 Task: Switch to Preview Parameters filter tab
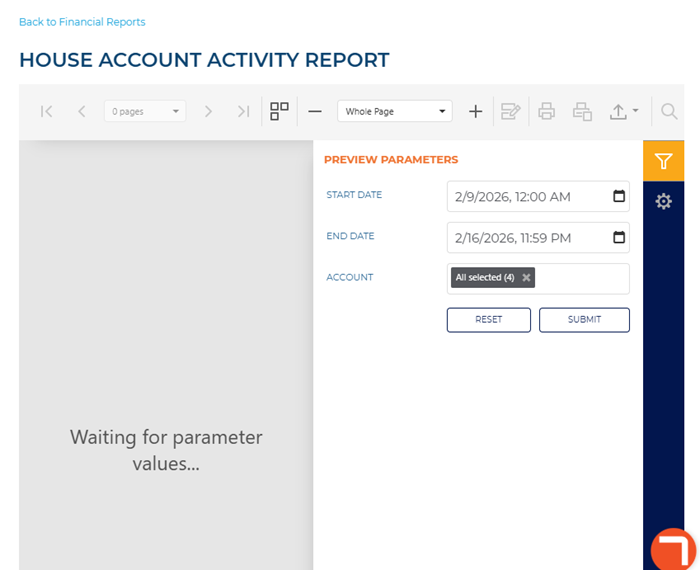[663, 161]
